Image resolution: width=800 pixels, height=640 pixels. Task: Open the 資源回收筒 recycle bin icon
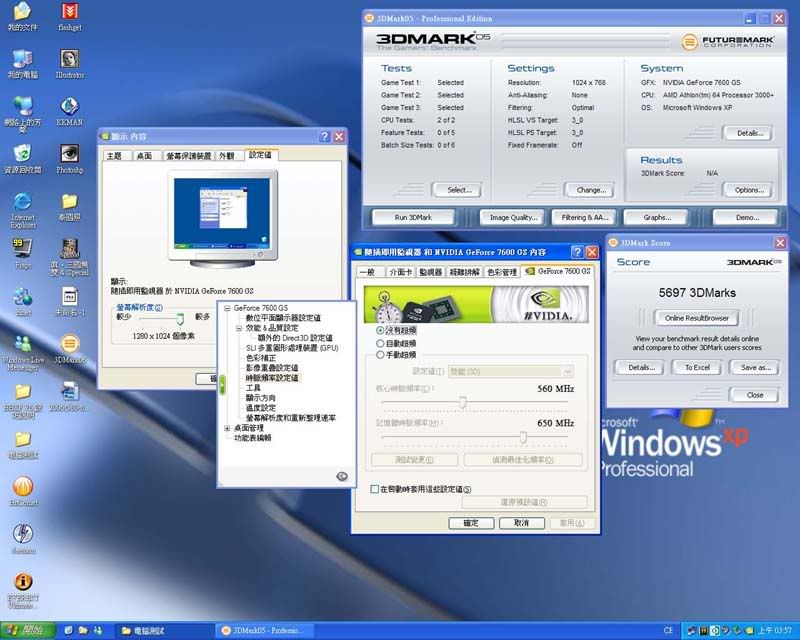(22, 159)
